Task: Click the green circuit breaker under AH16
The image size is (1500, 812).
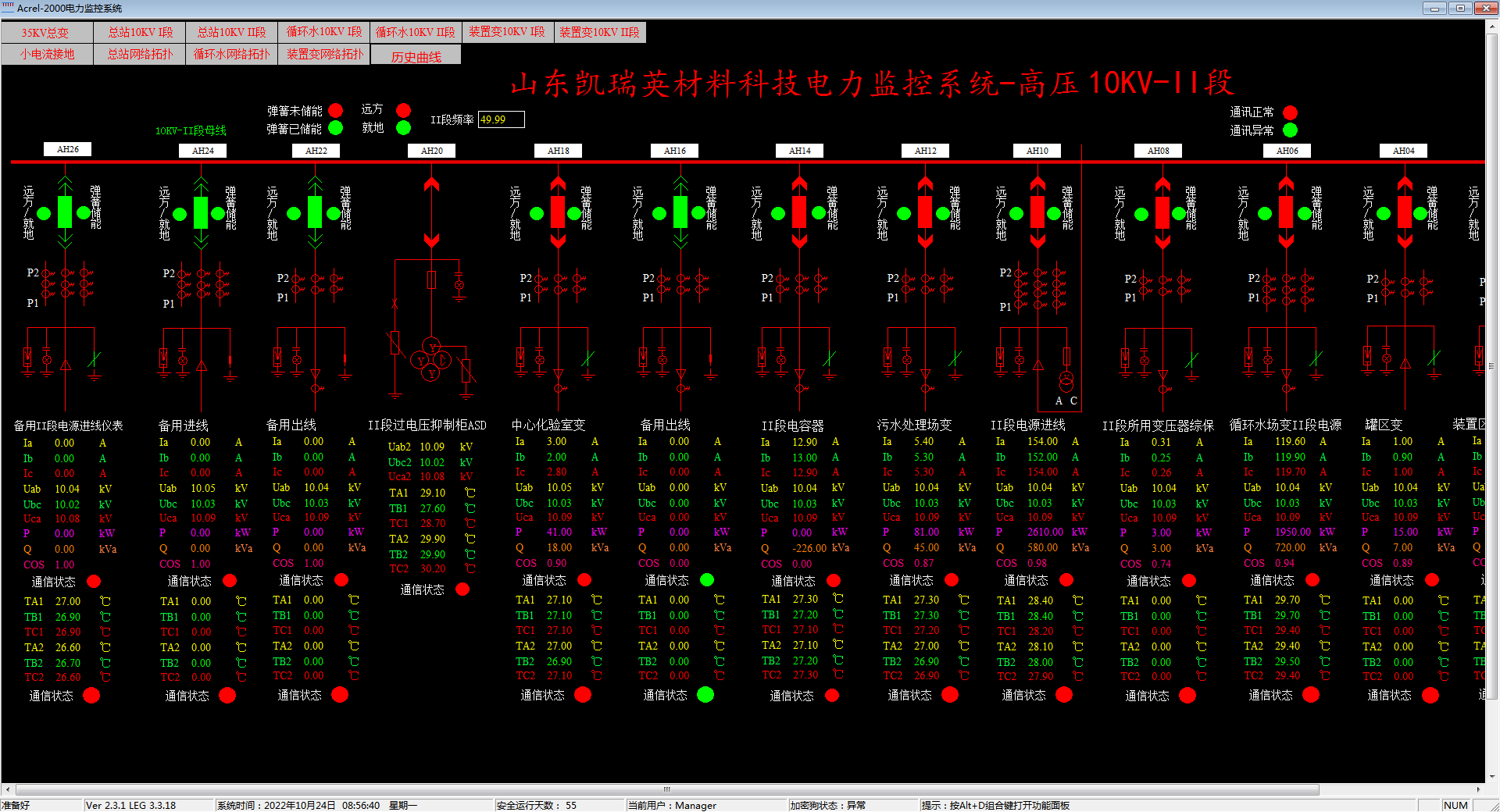Action: [x=680, y=212]
